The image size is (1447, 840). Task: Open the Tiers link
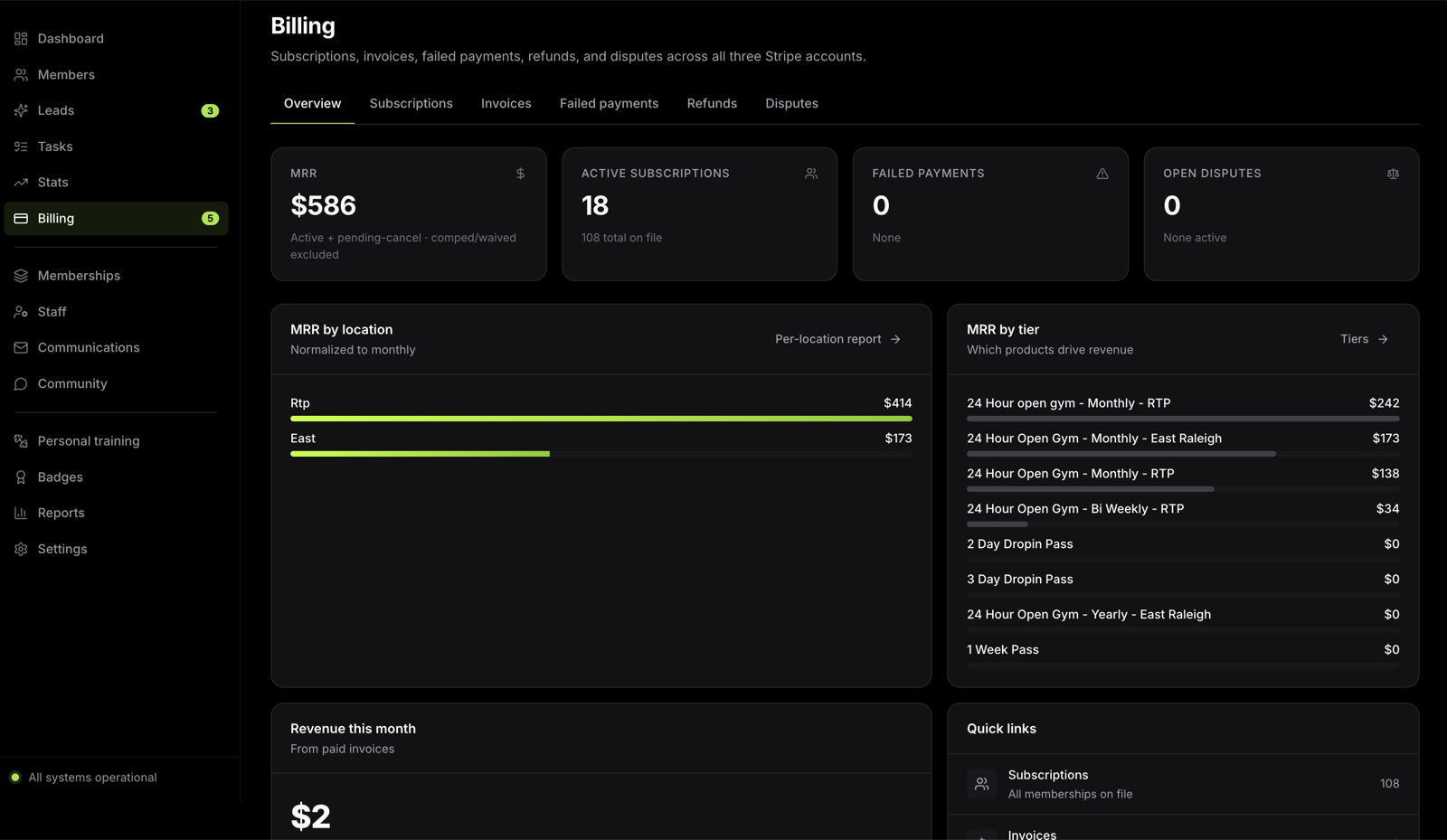coord(1364,339)
